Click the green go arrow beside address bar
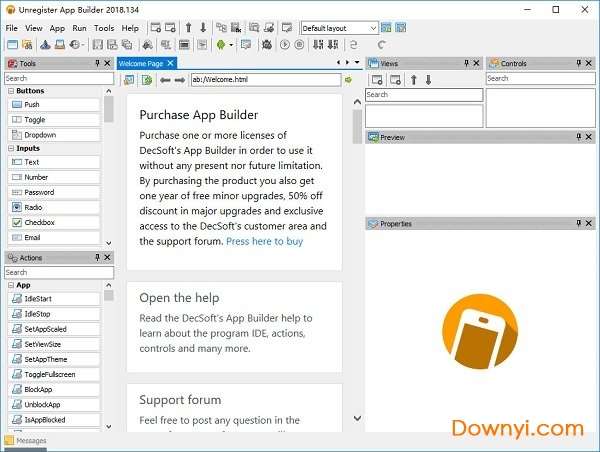This screenshot has height=452, width=600. [349, 80]
